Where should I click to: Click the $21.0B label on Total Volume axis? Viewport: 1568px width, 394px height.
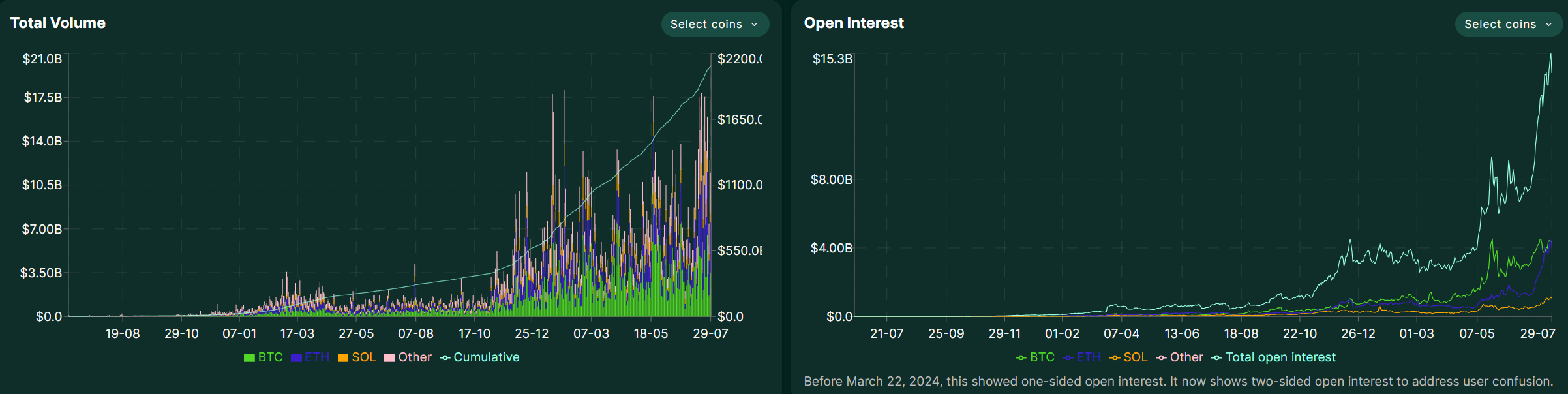point(42,59)
